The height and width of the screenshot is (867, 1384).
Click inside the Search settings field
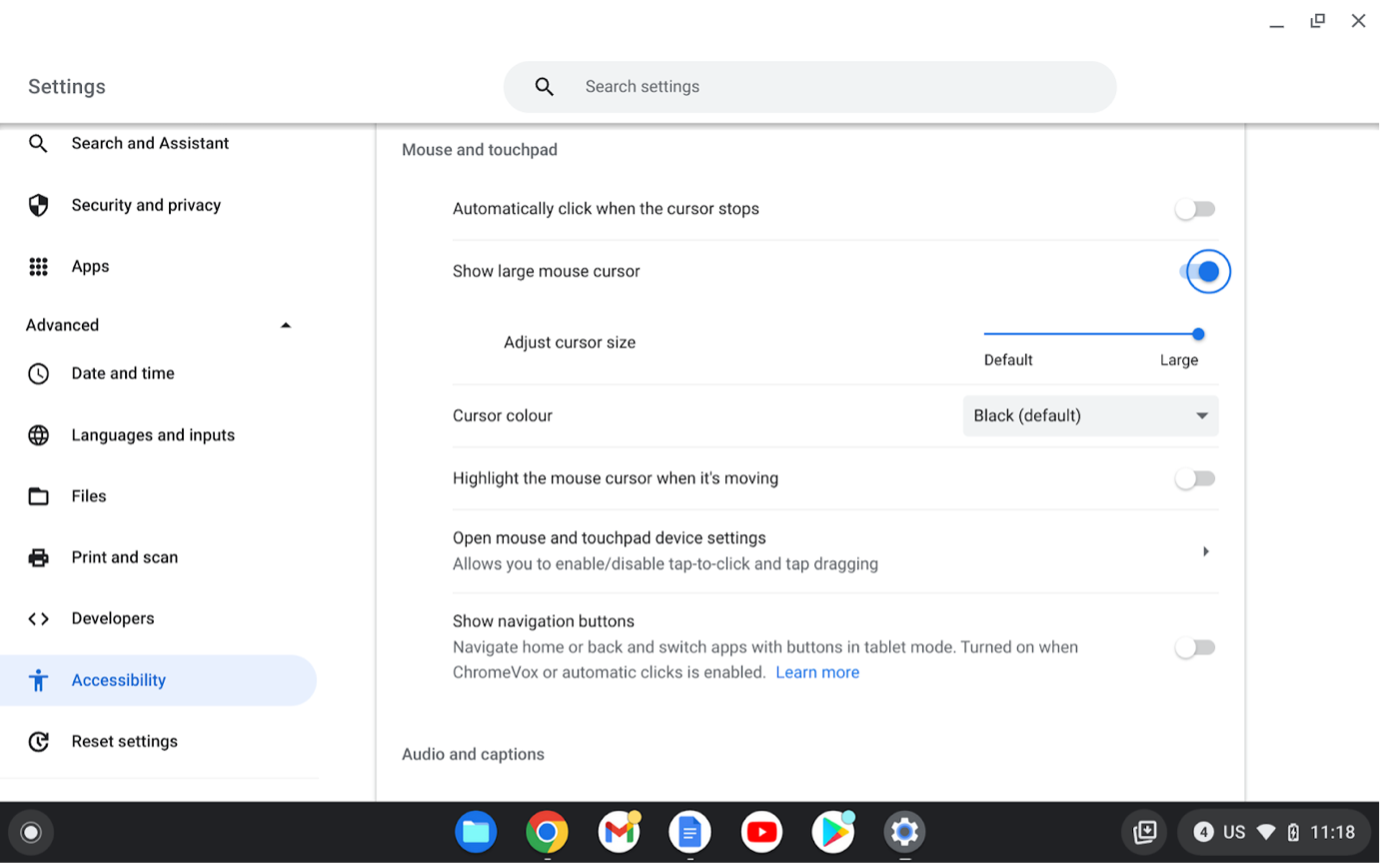[x=810, y=87]
